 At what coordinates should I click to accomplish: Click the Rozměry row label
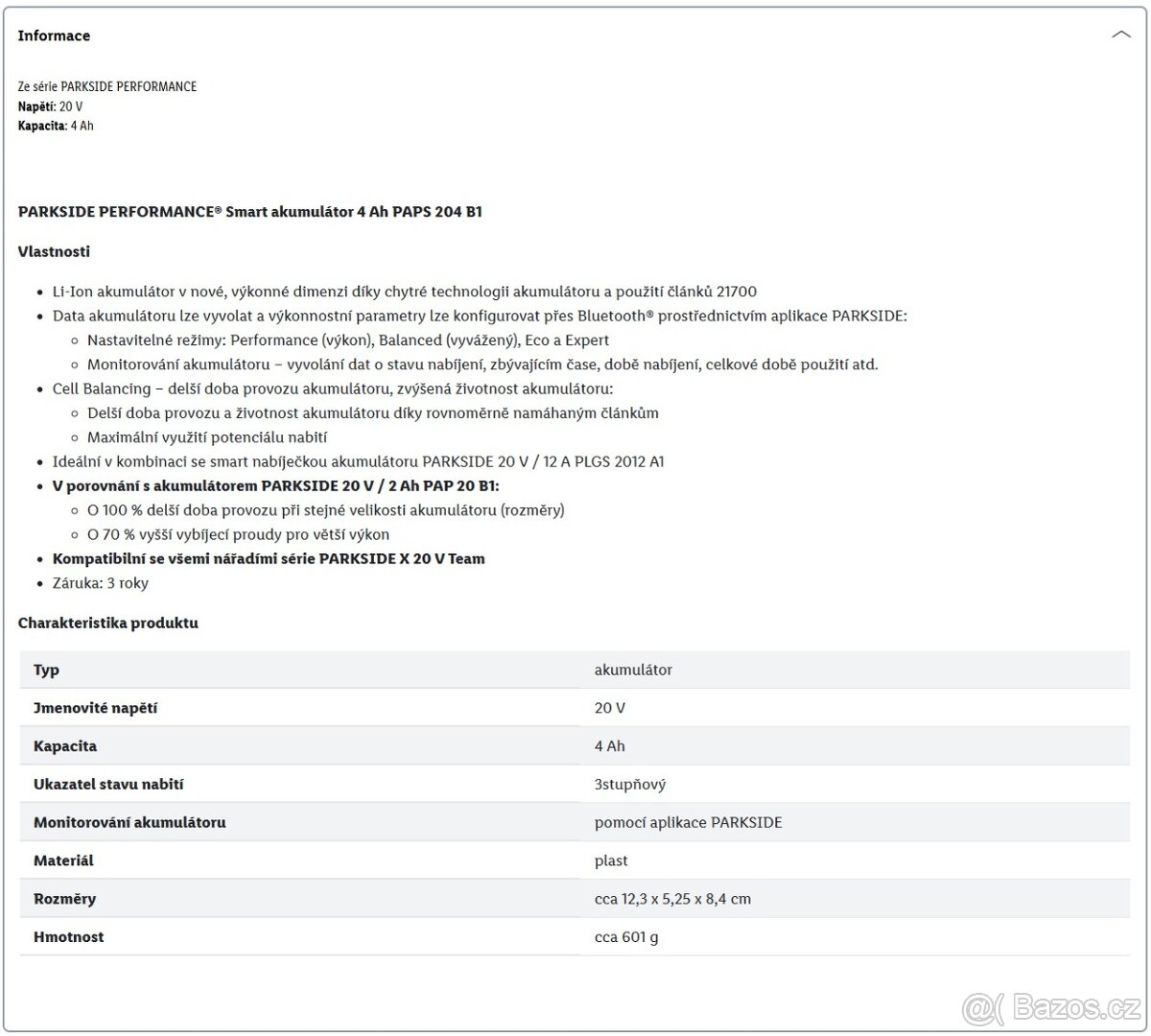tap(64, 899)
